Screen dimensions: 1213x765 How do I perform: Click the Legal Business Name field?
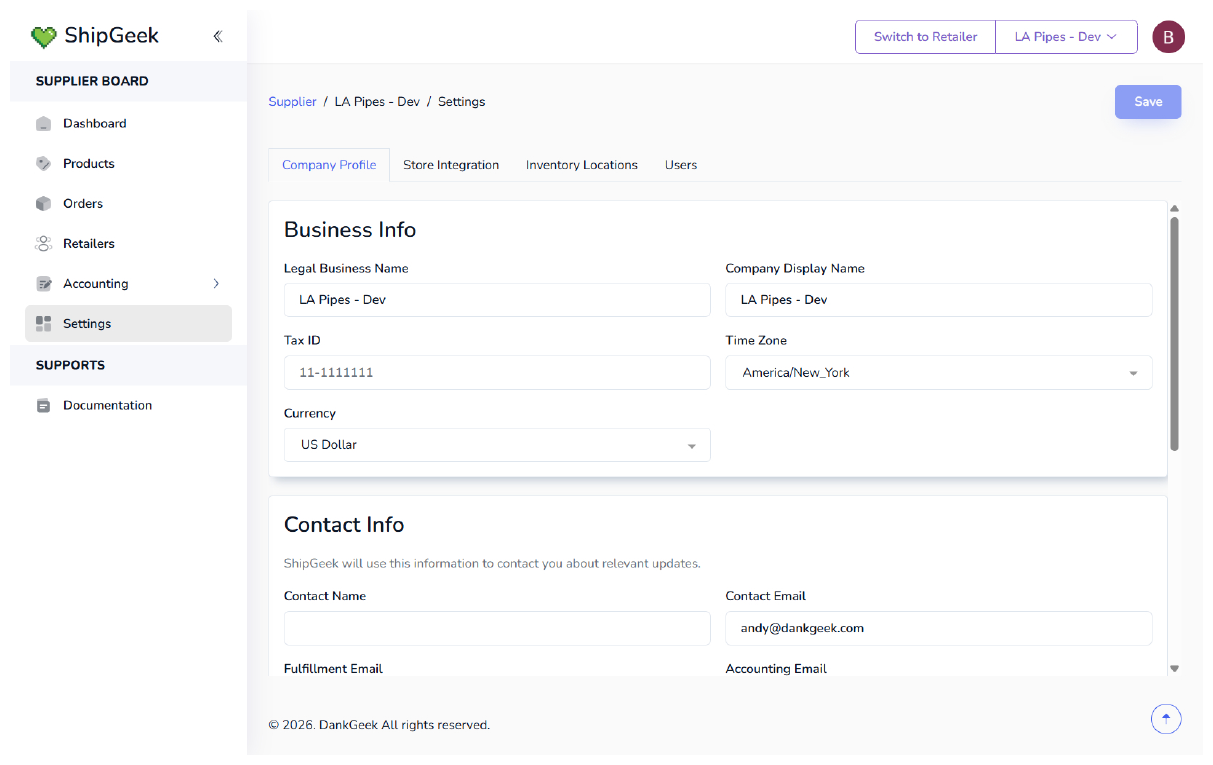pos(497,300)
